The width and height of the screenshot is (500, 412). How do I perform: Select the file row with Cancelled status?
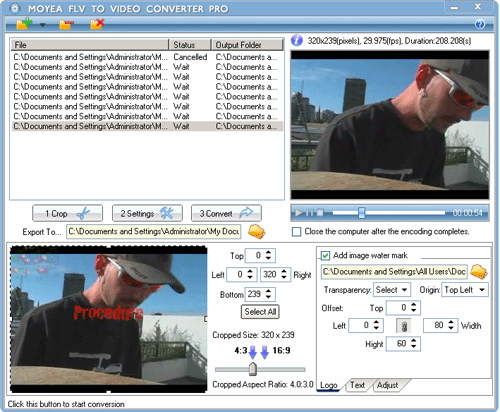[x=147, y=57]
